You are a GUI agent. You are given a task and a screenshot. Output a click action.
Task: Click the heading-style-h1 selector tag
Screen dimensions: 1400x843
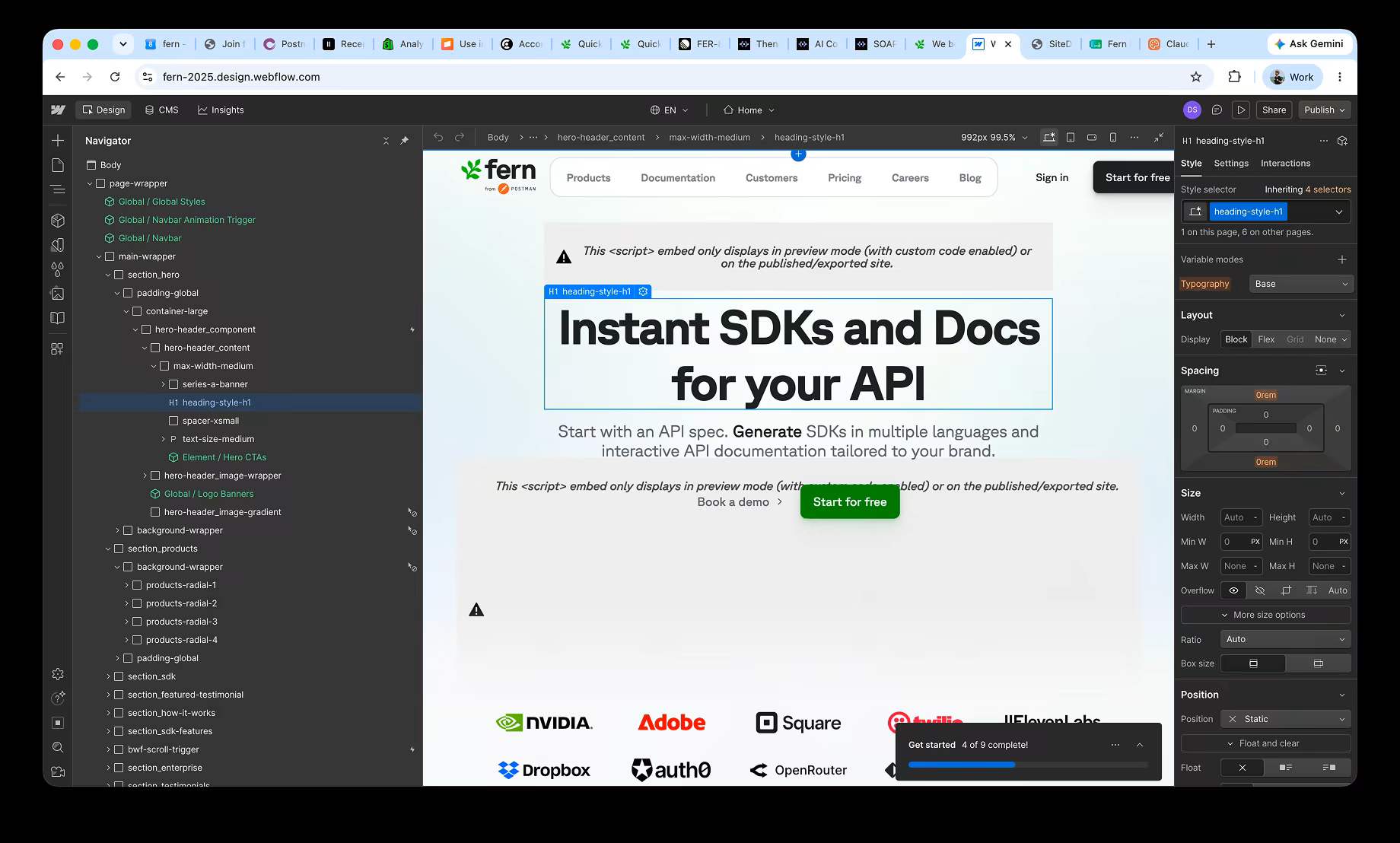pos(1248,212)
